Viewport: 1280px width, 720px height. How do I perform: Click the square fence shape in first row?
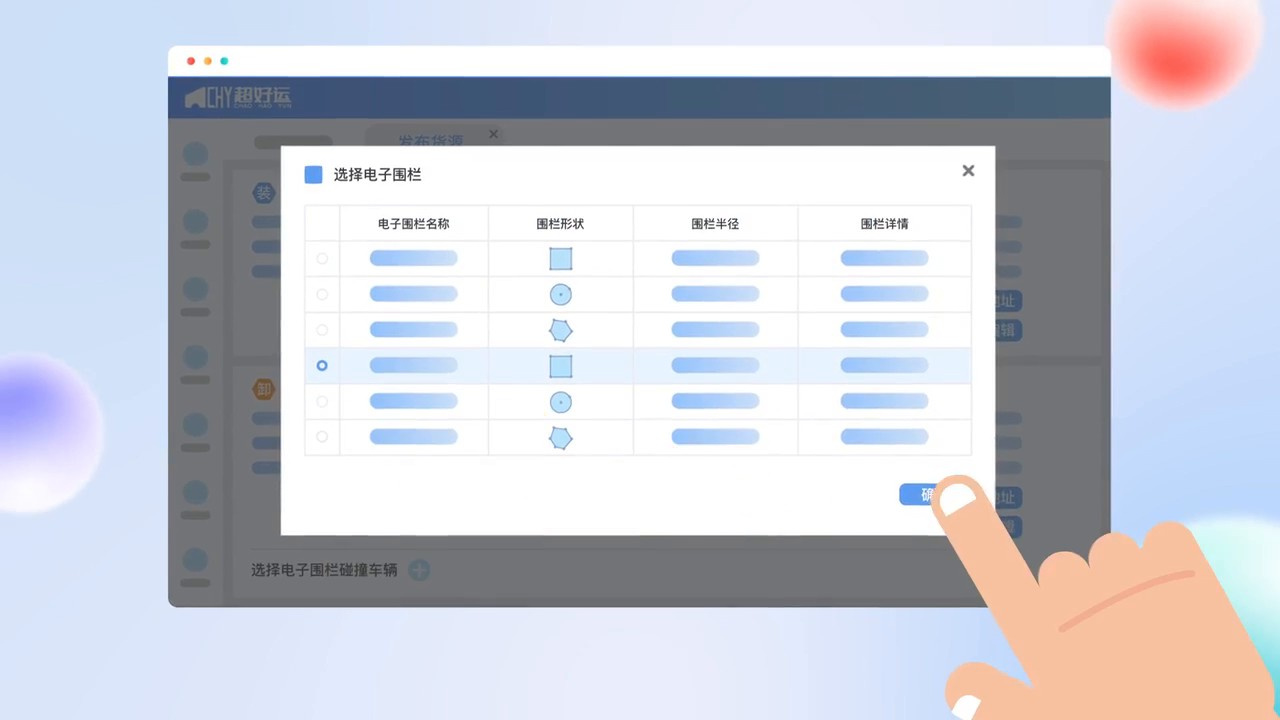[x=561, y=259]
